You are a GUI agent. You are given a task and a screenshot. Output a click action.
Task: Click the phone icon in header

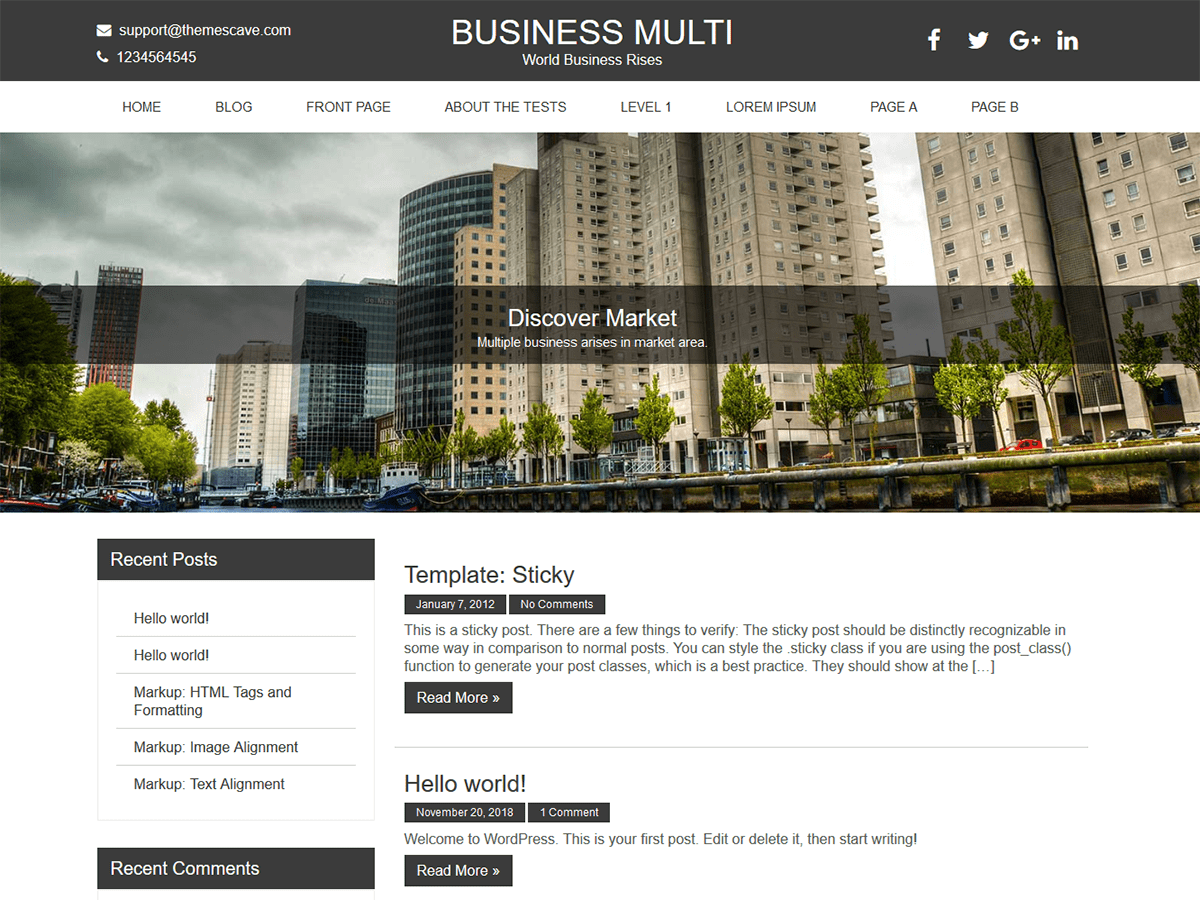(103, 57)
